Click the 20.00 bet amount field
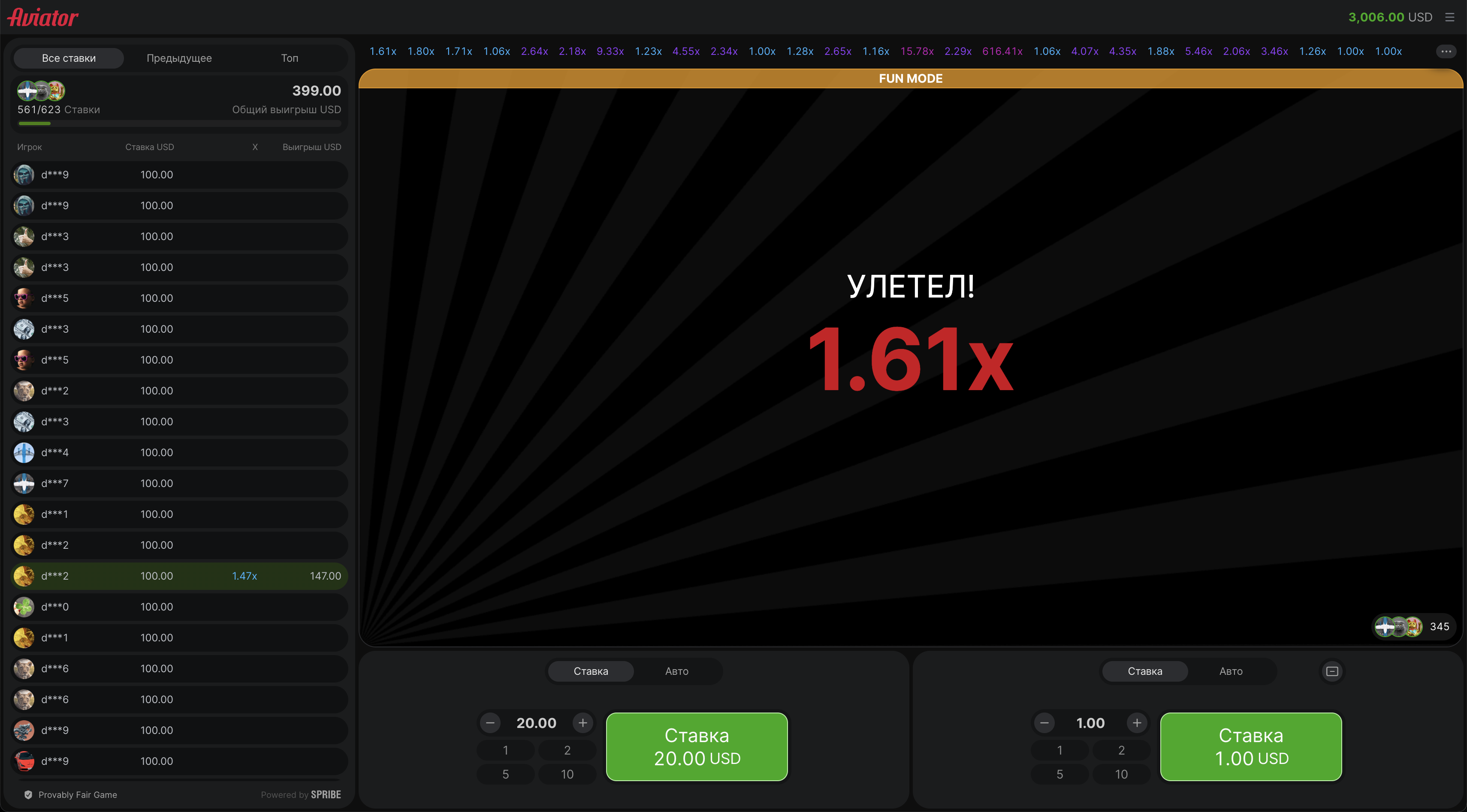1467x812 pixels. point(536,723)
